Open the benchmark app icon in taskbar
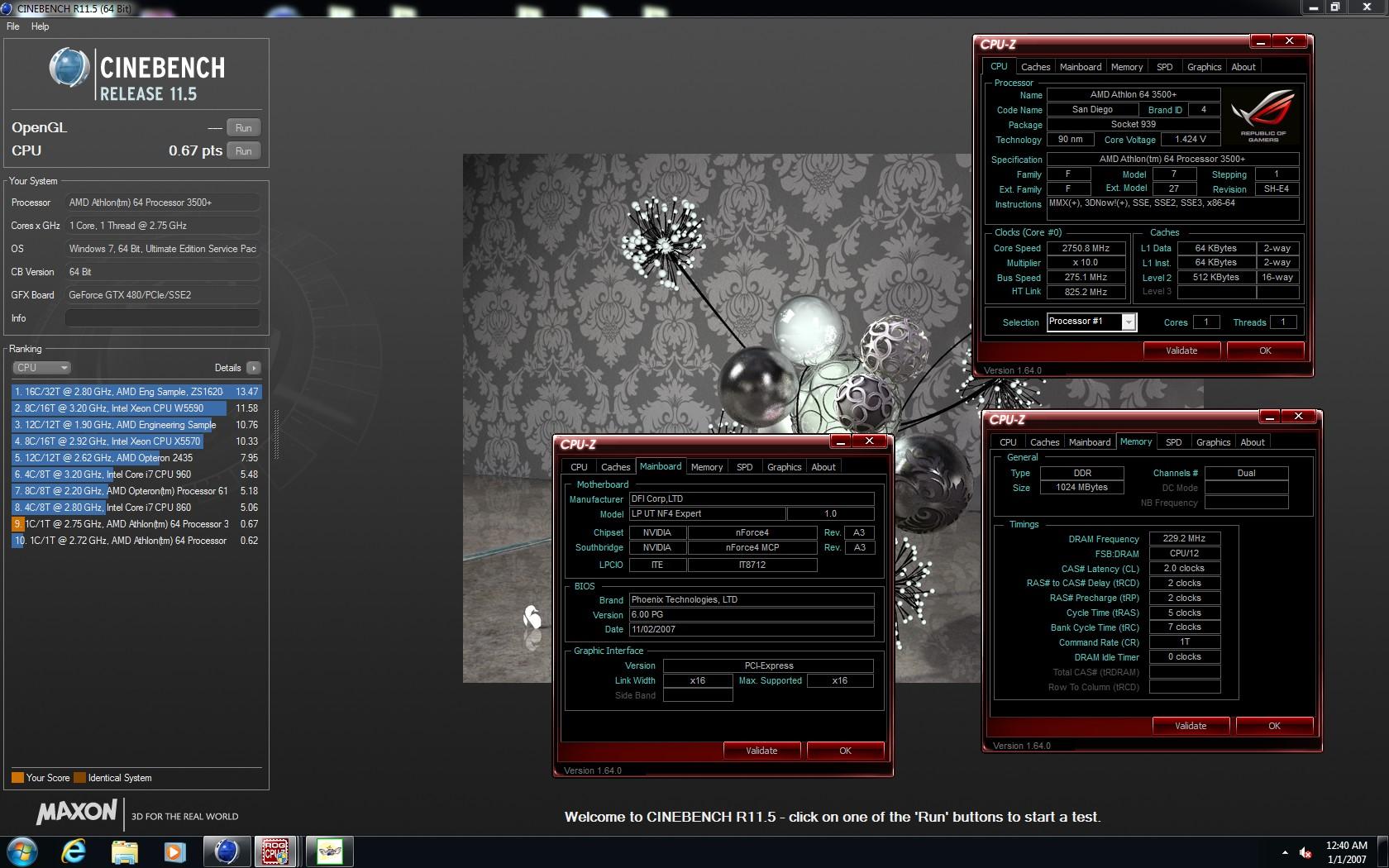Screen dimensions: 1389x868 coord(329,851)
